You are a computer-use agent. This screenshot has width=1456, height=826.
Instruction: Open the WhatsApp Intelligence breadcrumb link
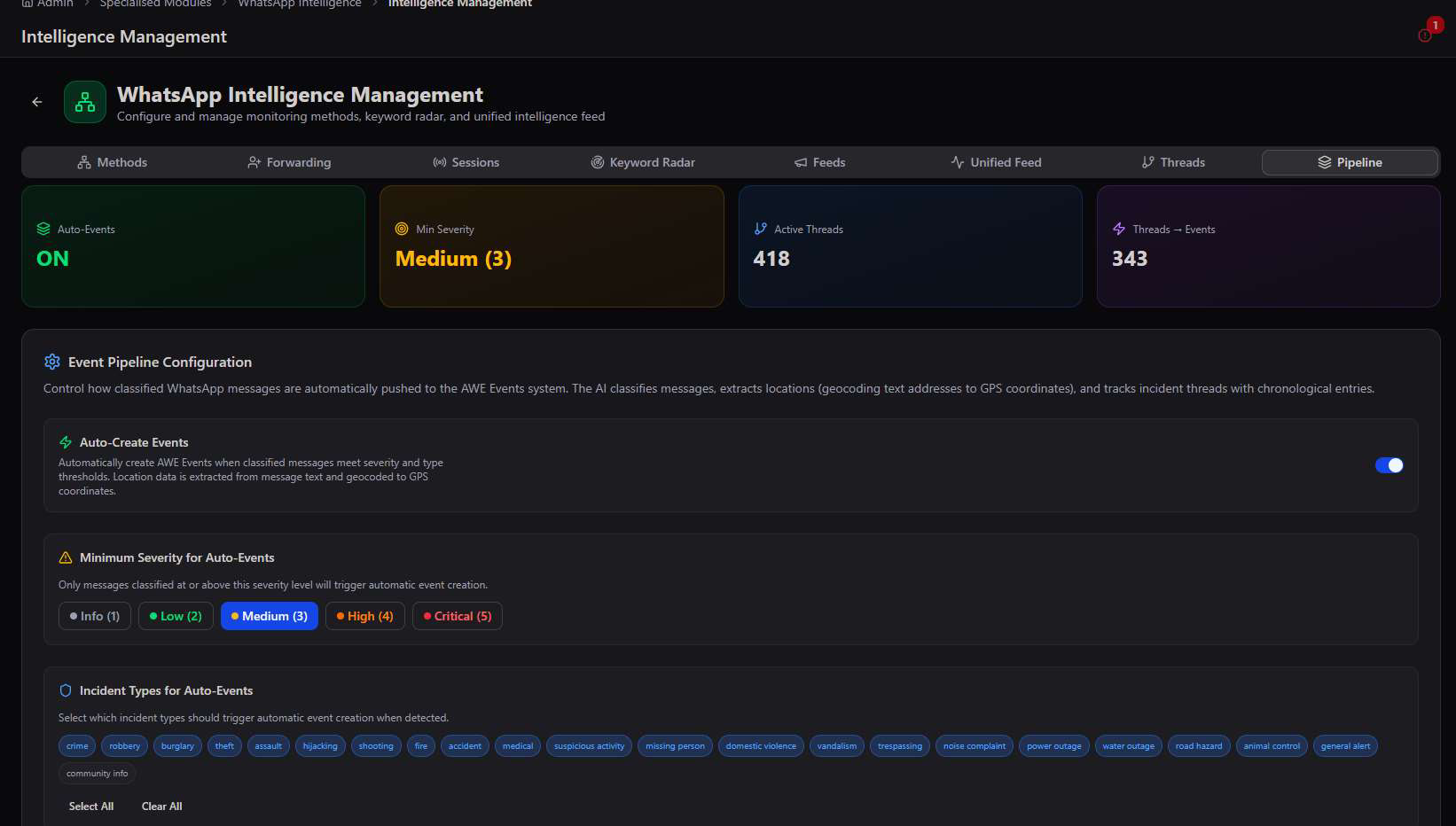coord(300,4)
